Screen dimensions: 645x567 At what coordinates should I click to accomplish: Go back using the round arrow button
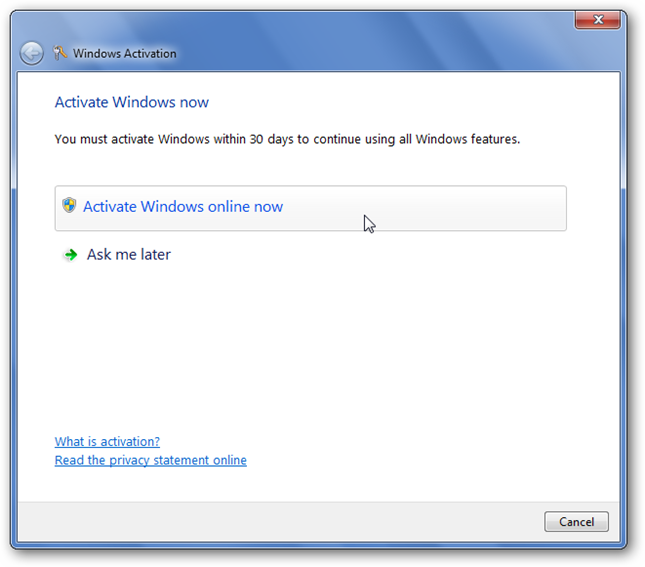tap(32, 53)
